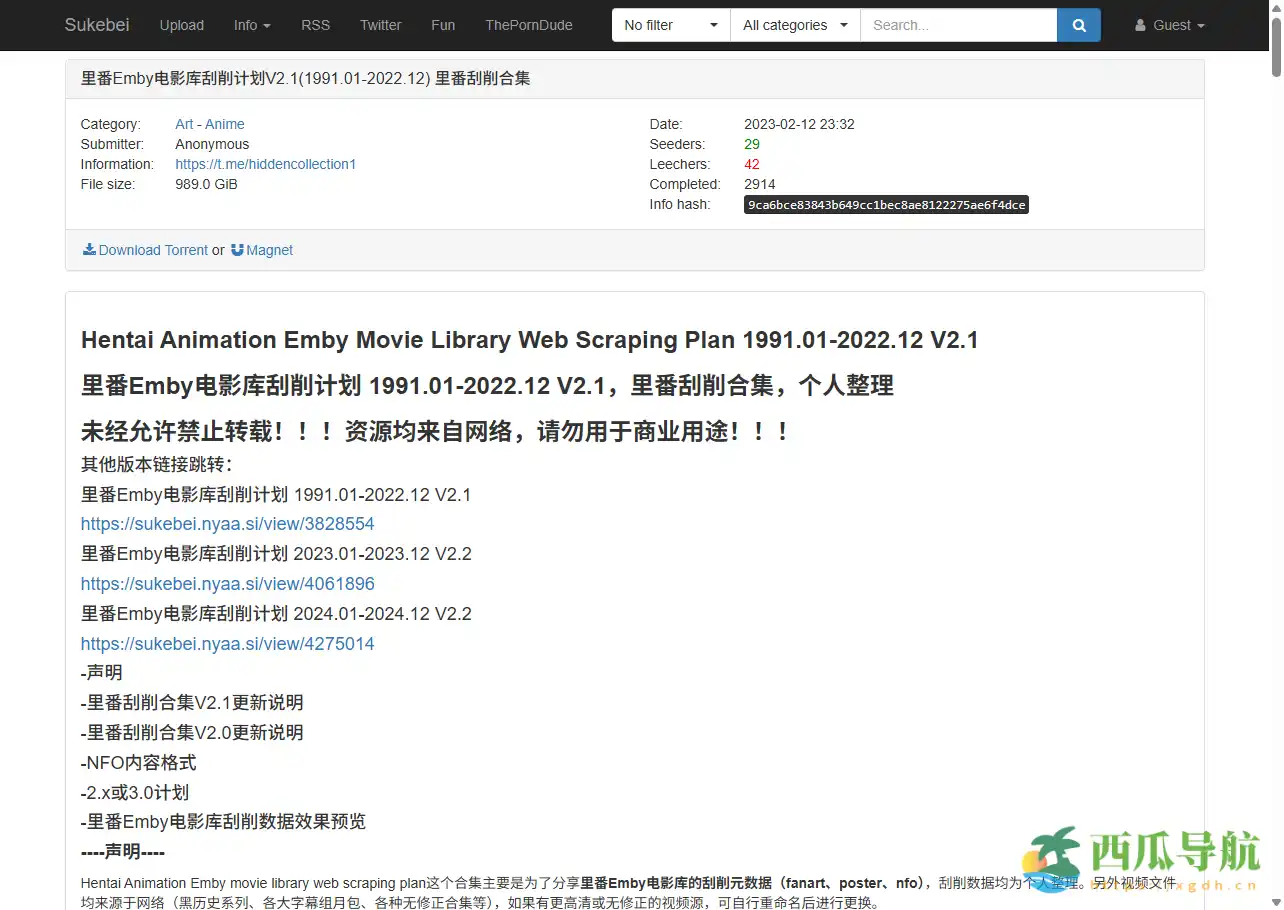Open the sukebei view 4275014 link
Viewport: 1284px width, 910px height.
(x=227, y=643)
